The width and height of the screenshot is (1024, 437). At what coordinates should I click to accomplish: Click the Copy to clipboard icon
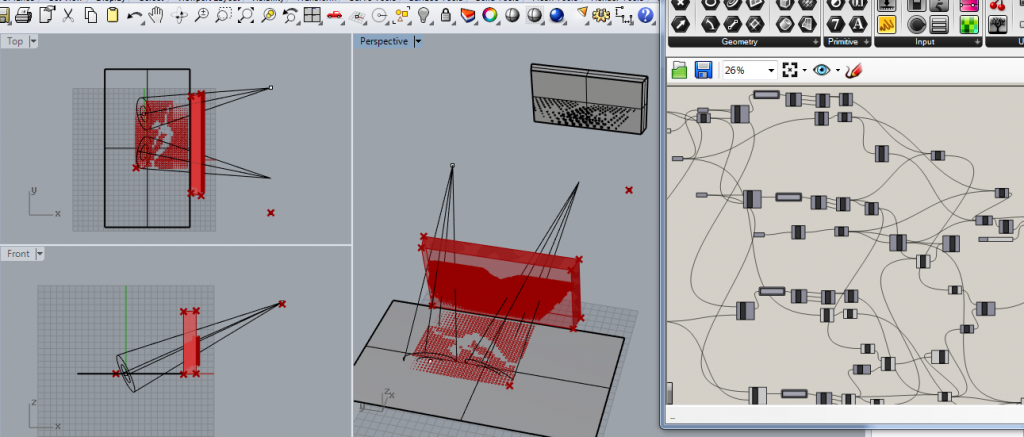pos(90,14)
